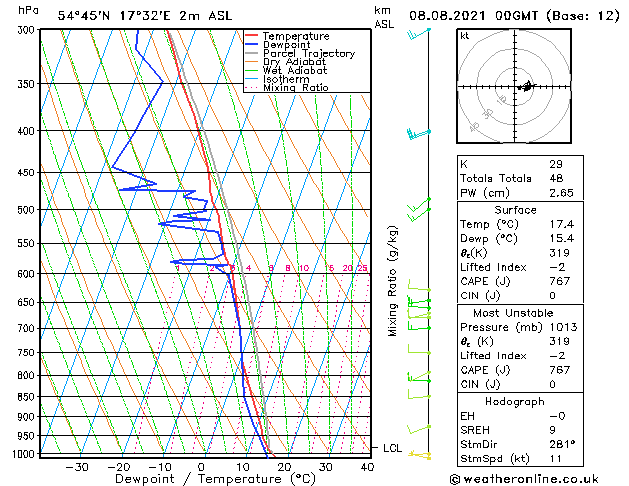Click the LCL marker label

[392, 448]
